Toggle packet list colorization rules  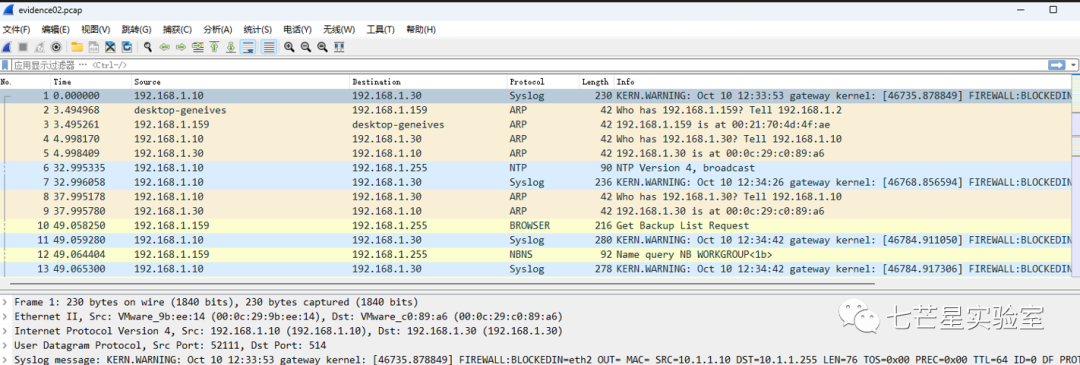click(269, 47)
